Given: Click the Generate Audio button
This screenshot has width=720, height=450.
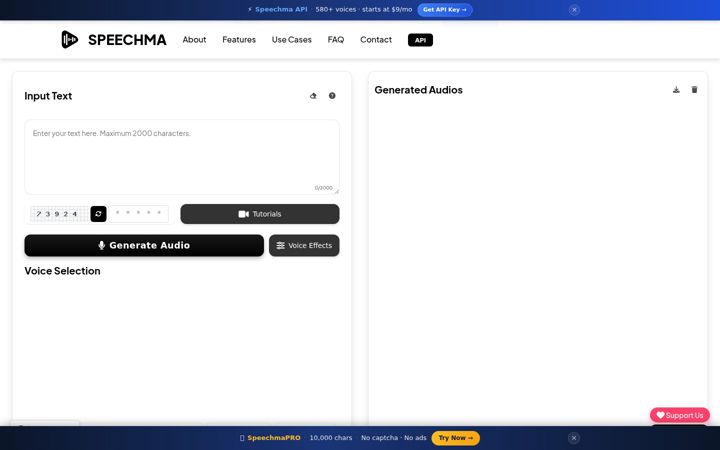Looking at the screenshot, I should tap(144, 245).
